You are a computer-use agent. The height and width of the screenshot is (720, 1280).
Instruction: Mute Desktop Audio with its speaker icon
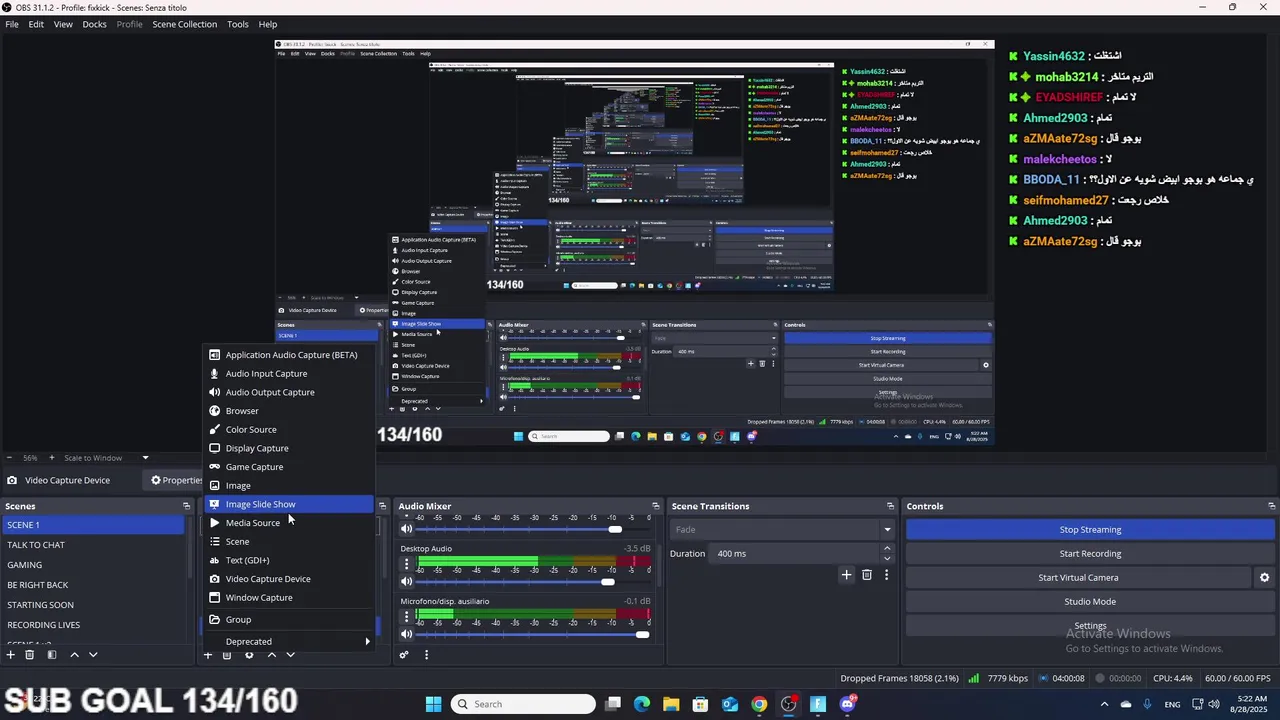[x=407, y=581]
